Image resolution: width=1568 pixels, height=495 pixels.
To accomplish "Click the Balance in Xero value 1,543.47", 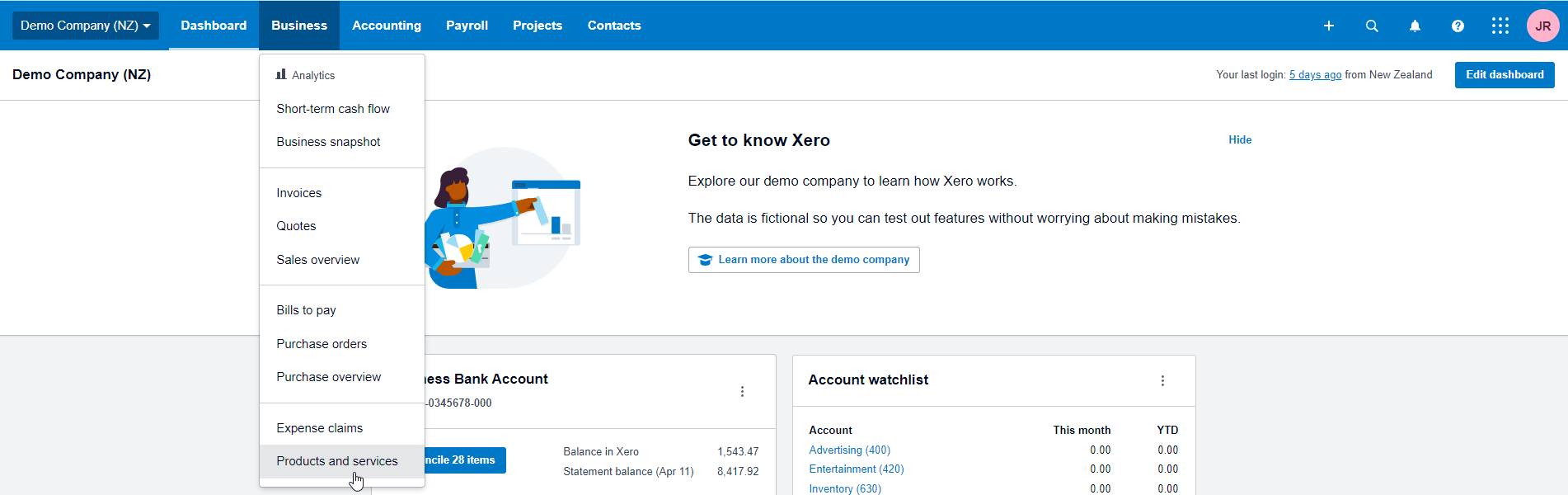I will 738,452.
